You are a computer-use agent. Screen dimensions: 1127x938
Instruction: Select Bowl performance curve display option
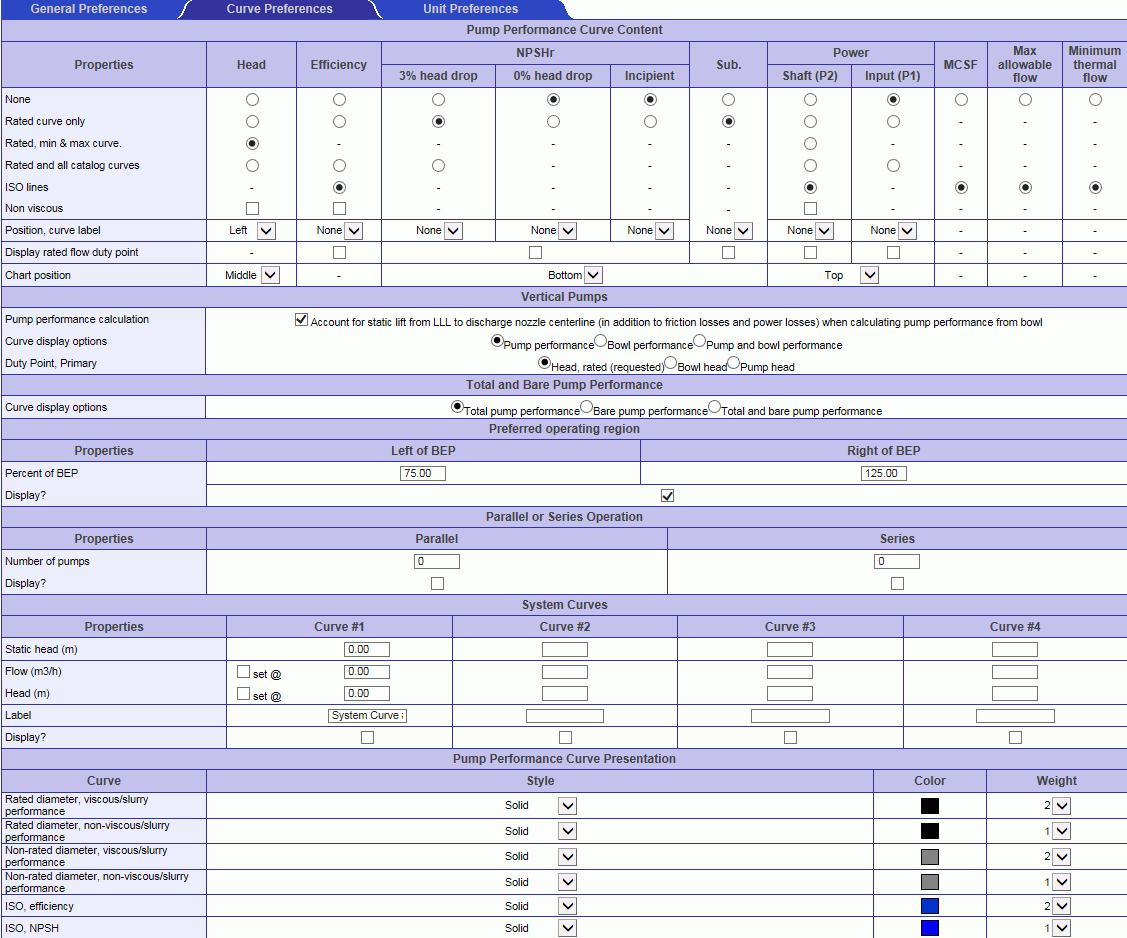click(x=600, y=341)
